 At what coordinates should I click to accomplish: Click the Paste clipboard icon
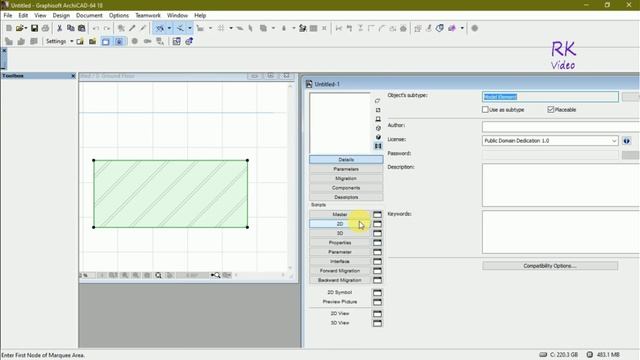click(82, 28)
